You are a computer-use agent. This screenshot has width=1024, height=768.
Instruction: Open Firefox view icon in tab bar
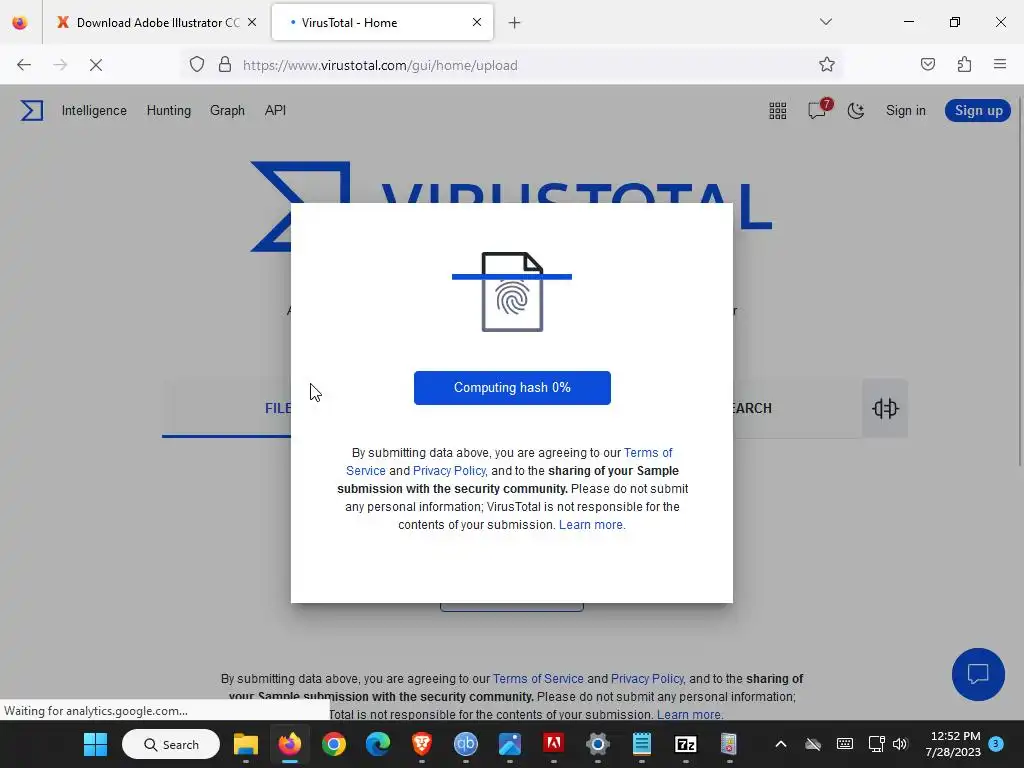[20, 22]
